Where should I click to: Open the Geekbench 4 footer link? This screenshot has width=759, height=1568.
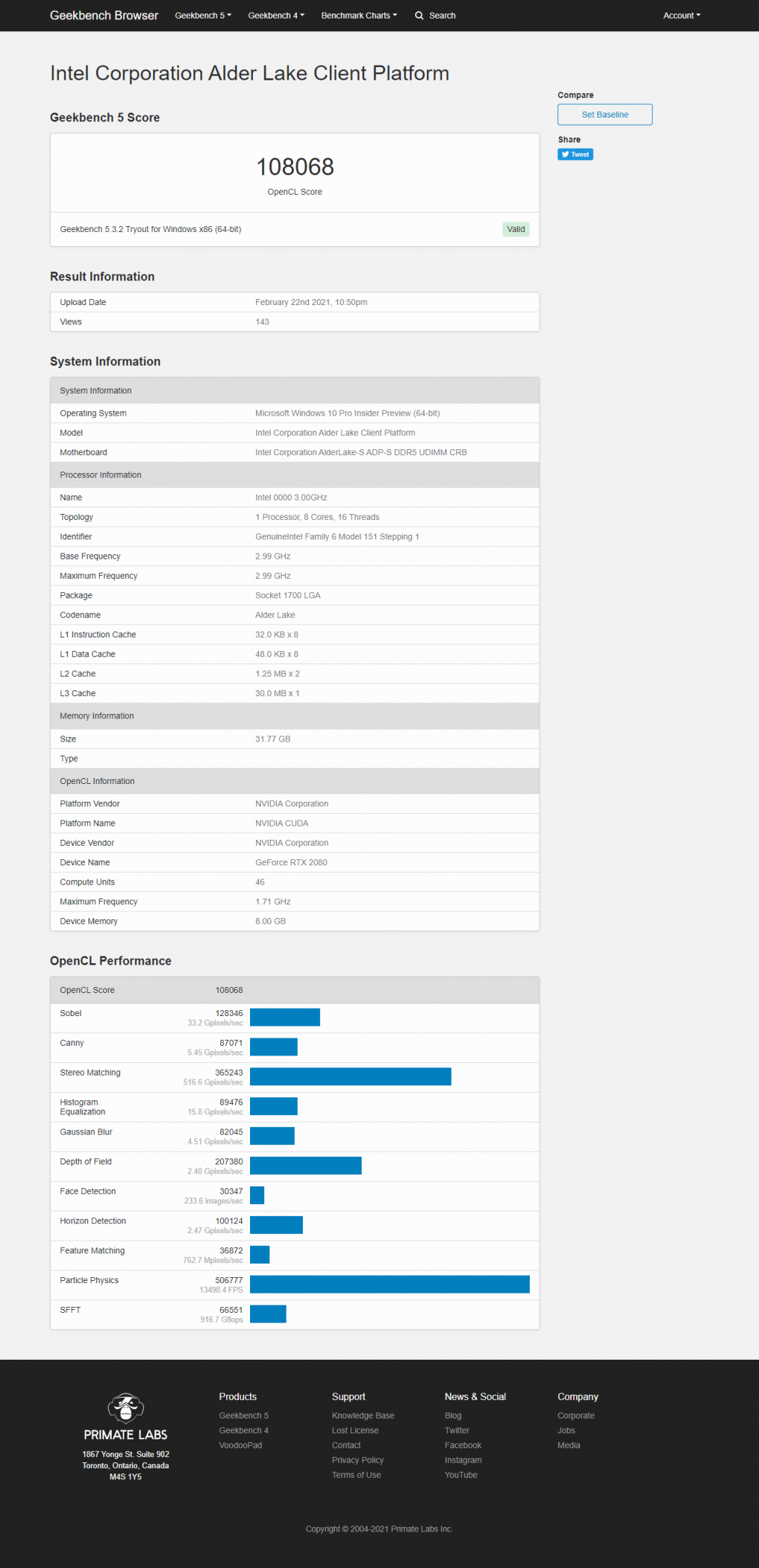coord(243,1430)
